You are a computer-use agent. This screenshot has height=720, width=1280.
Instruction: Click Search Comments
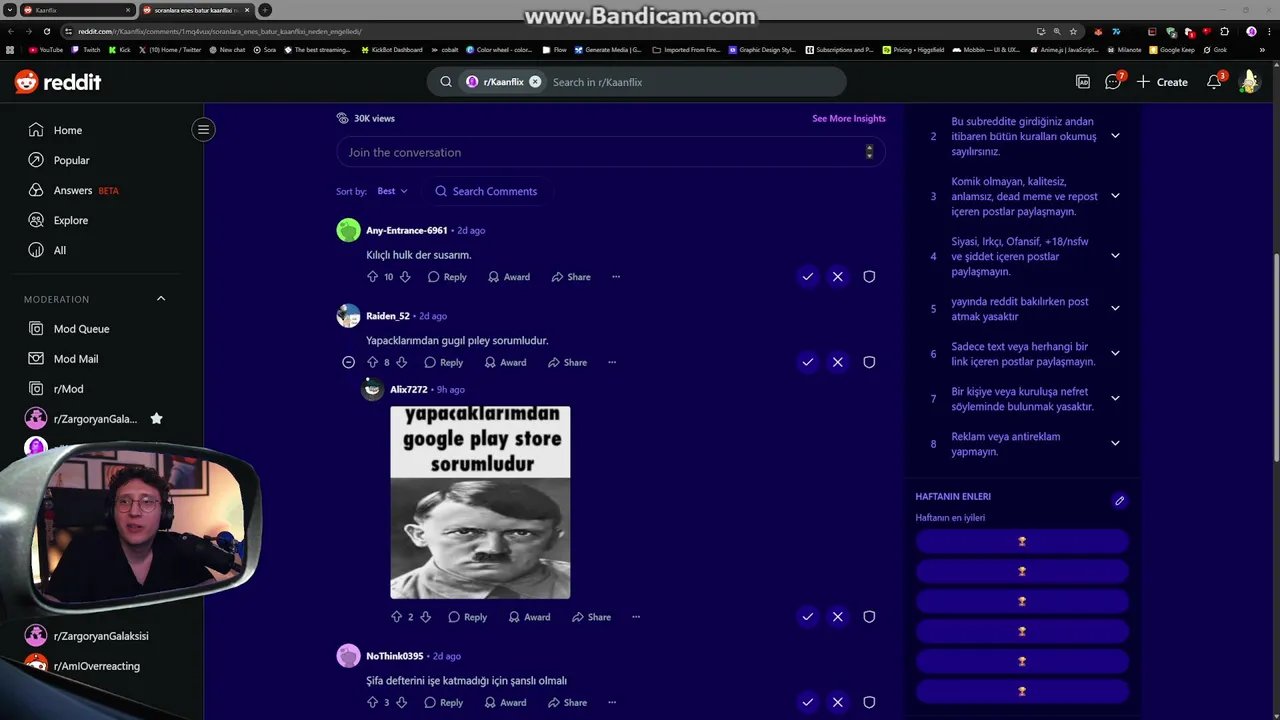[x=486, y=191]
